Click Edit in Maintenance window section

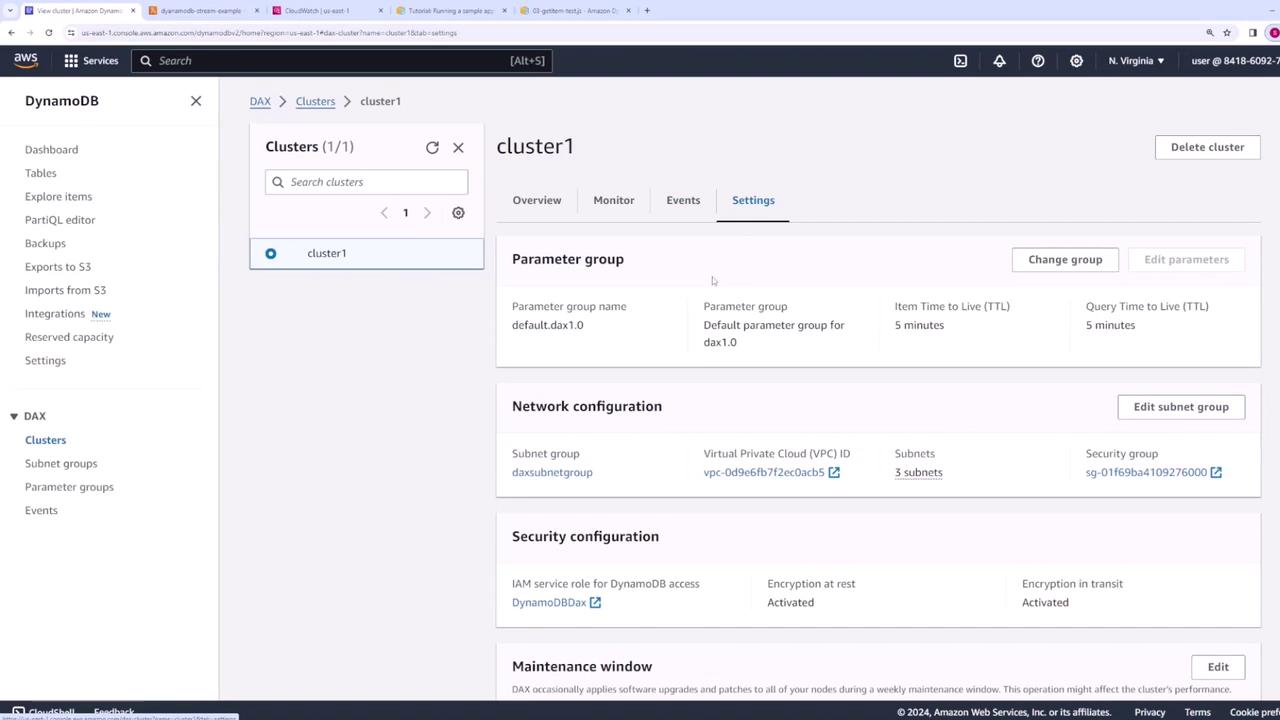point(1218,667)
